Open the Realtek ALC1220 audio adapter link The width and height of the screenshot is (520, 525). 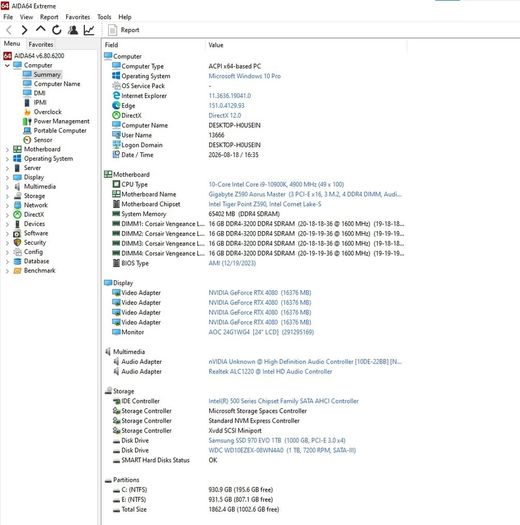(x=270, y=372)
